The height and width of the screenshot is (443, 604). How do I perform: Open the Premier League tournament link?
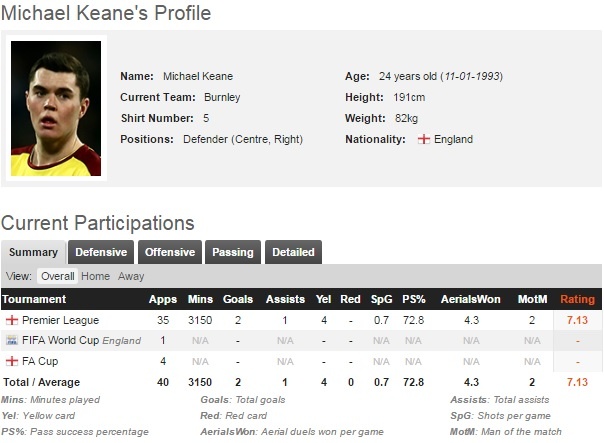[60, 320]
